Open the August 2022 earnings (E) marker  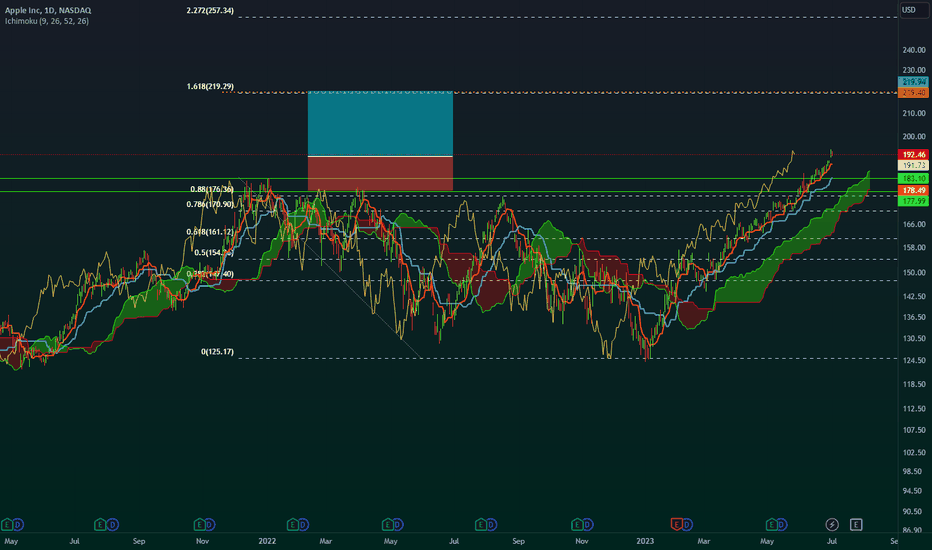coord(481,524)
